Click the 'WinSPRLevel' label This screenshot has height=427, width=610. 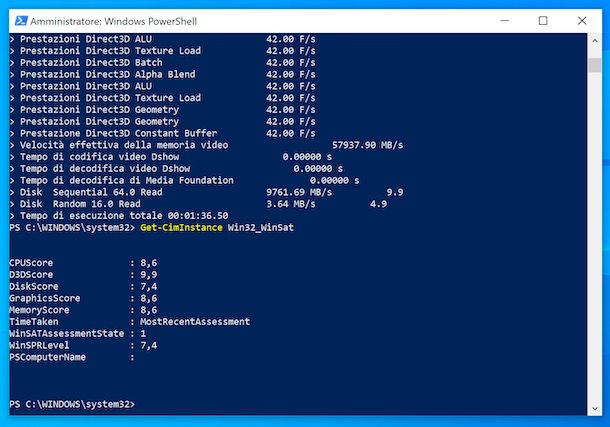[x=39, y=345]
